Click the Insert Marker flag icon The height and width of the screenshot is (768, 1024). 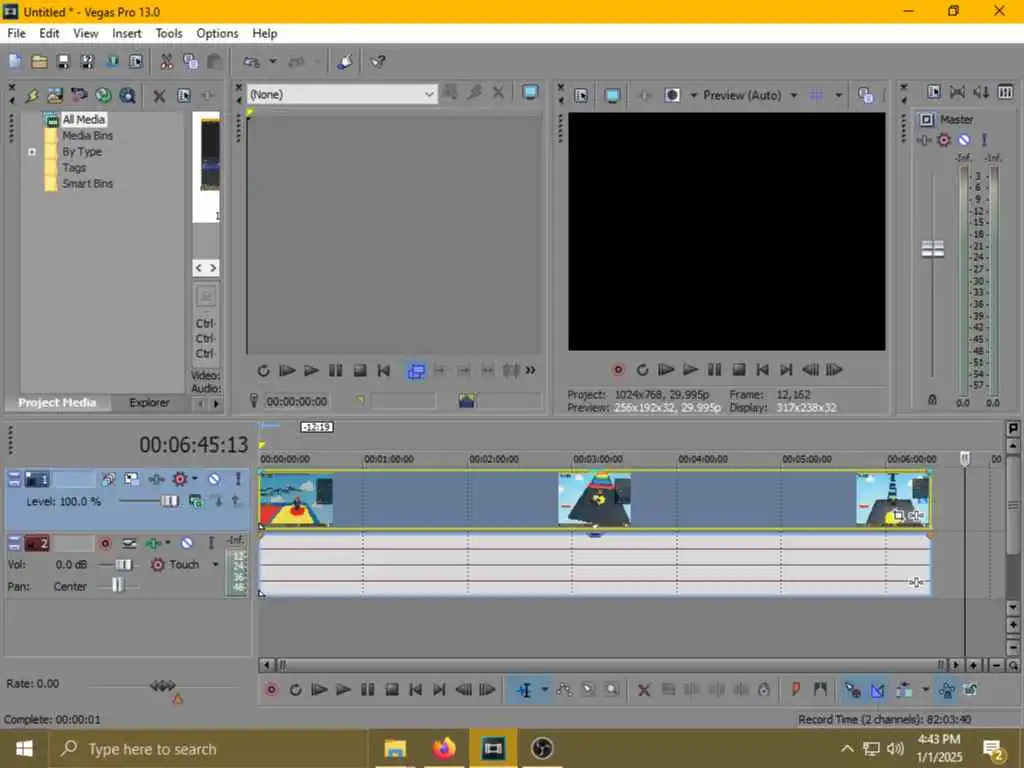pos(796,690)
